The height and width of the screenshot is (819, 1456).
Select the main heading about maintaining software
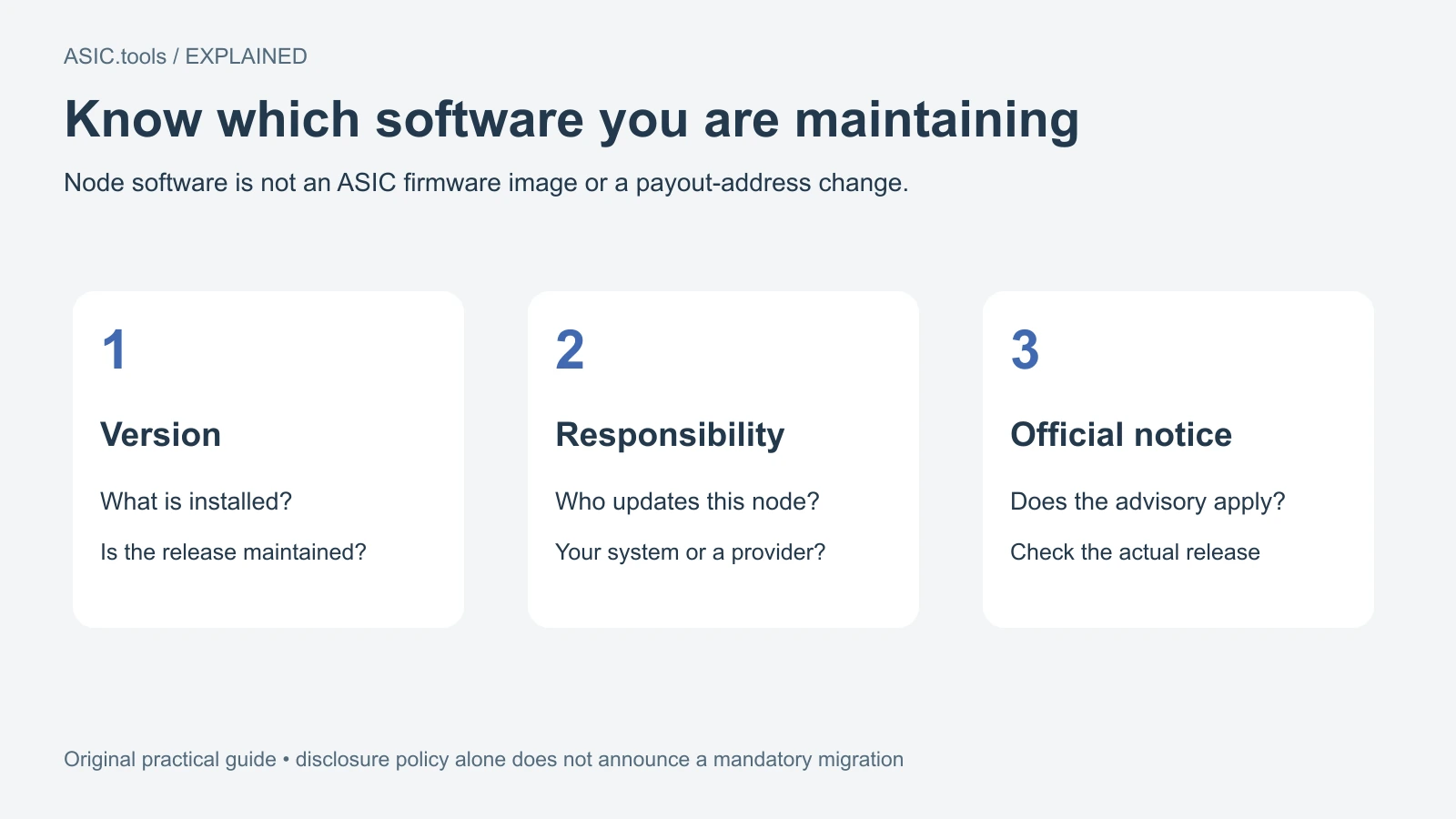click(571, 120)
